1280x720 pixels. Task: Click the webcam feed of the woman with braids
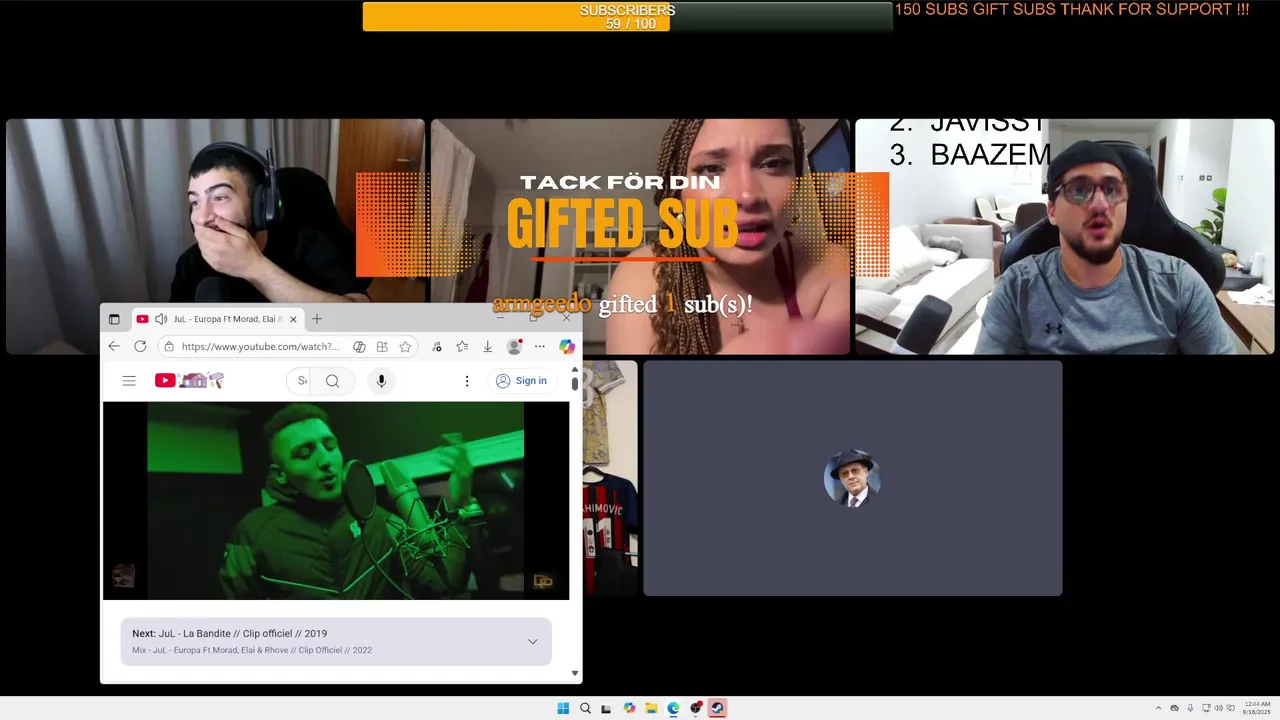(x=640, y=237)
